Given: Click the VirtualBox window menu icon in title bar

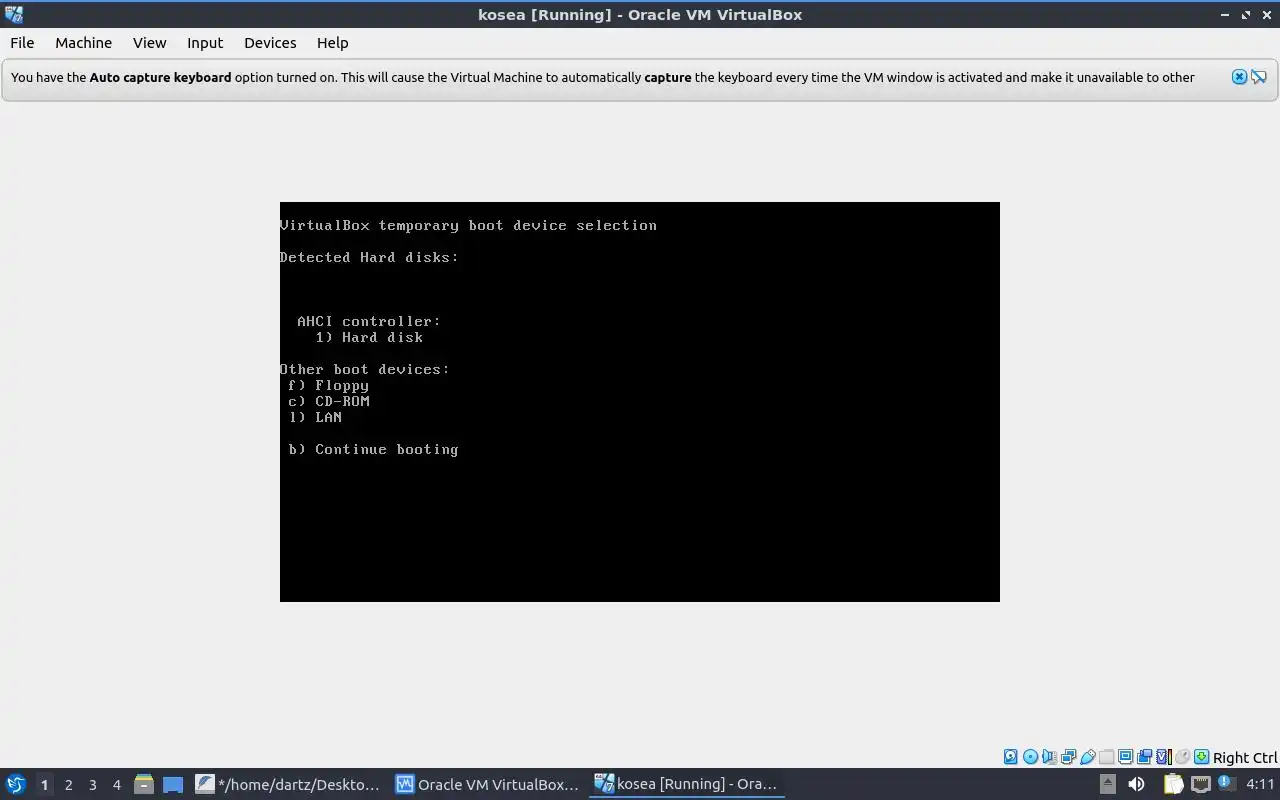Looking at the screenshot, I should (14, 14).
